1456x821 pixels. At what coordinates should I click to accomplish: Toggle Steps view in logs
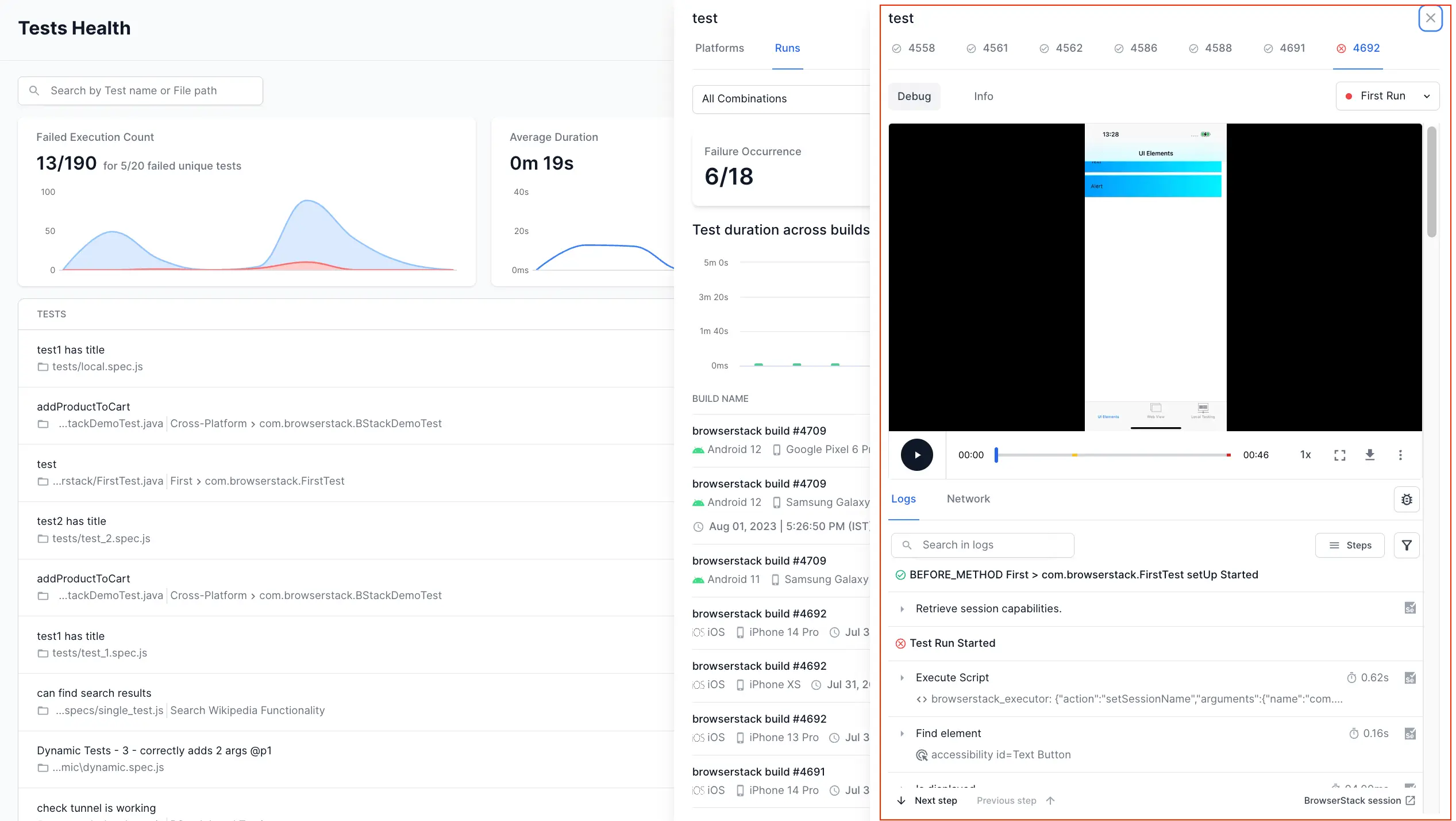1350,545
